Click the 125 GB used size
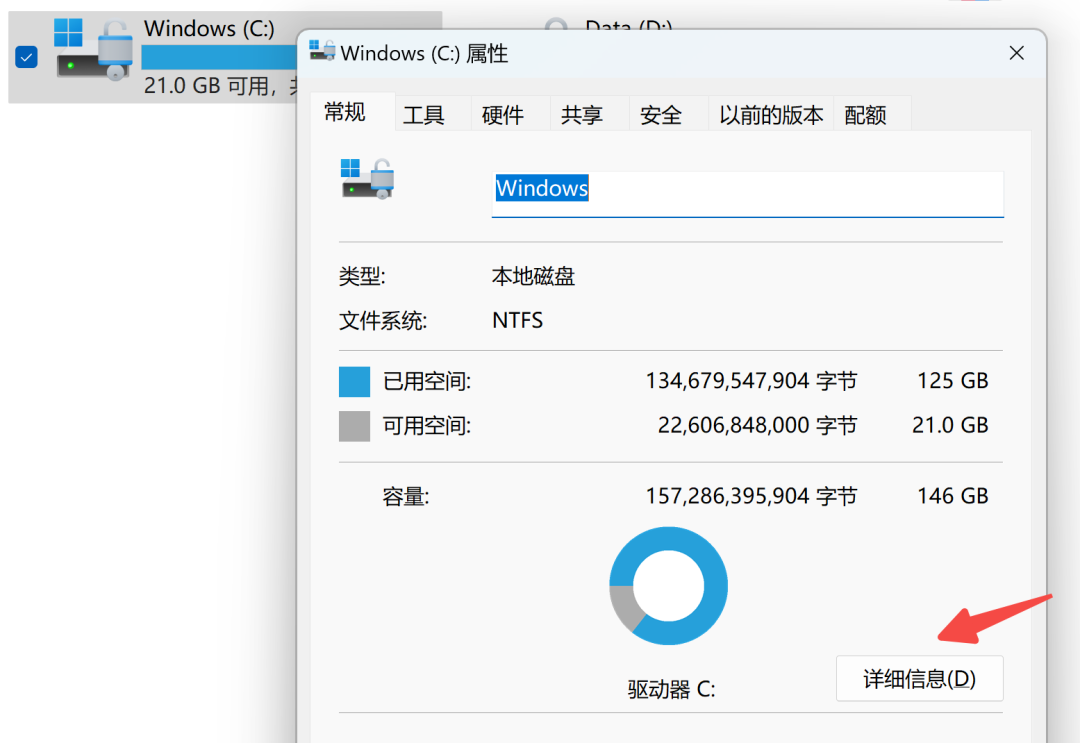The image size is (1080, 743). [x=953, y=381]
